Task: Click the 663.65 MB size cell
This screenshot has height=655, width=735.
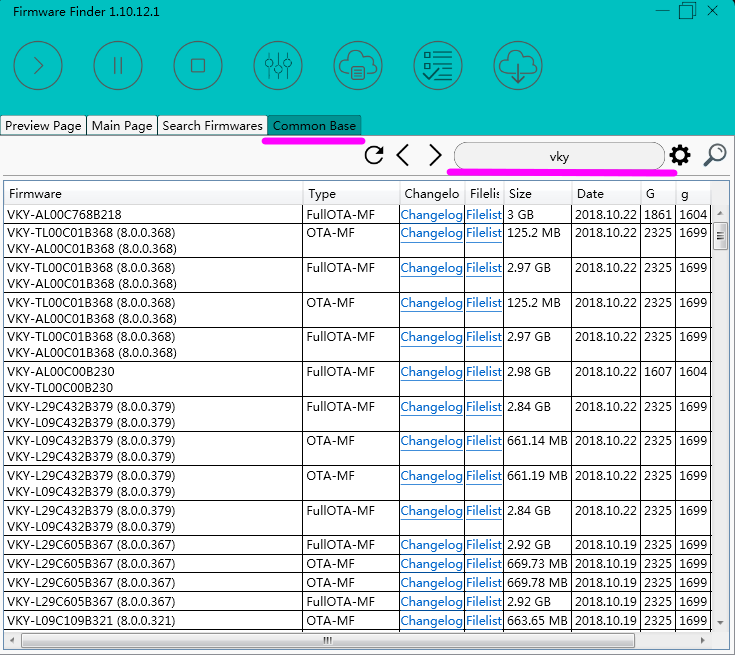Action: [x=537, y=620]
